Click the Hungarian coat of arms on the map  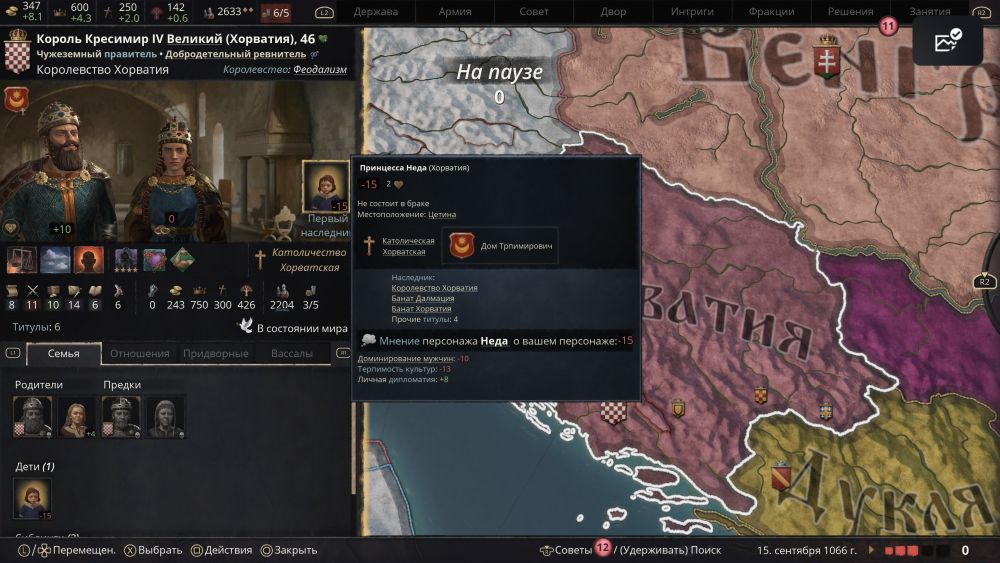(x=827, y=58)
